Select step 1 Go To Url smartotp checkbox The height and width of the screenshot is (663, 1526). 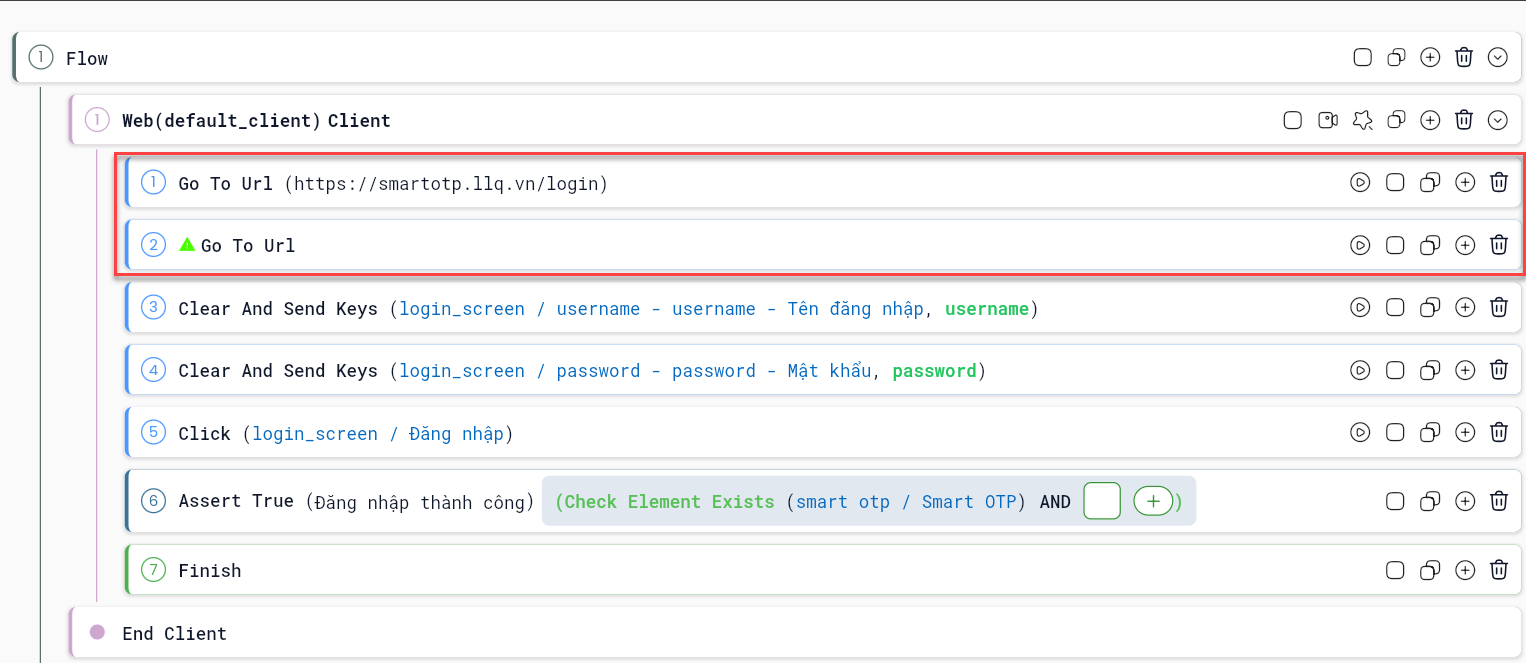tap(1395, 182)
